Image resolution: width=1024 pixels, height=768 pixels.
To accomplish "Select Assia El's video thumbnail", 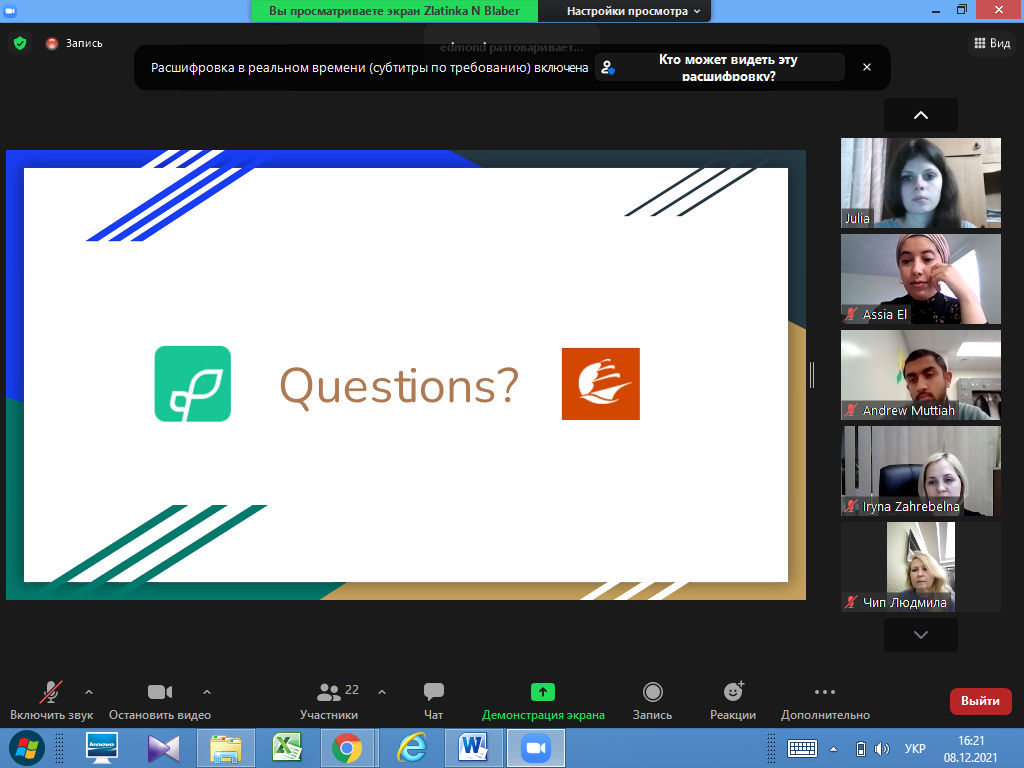I will (921, 279).
